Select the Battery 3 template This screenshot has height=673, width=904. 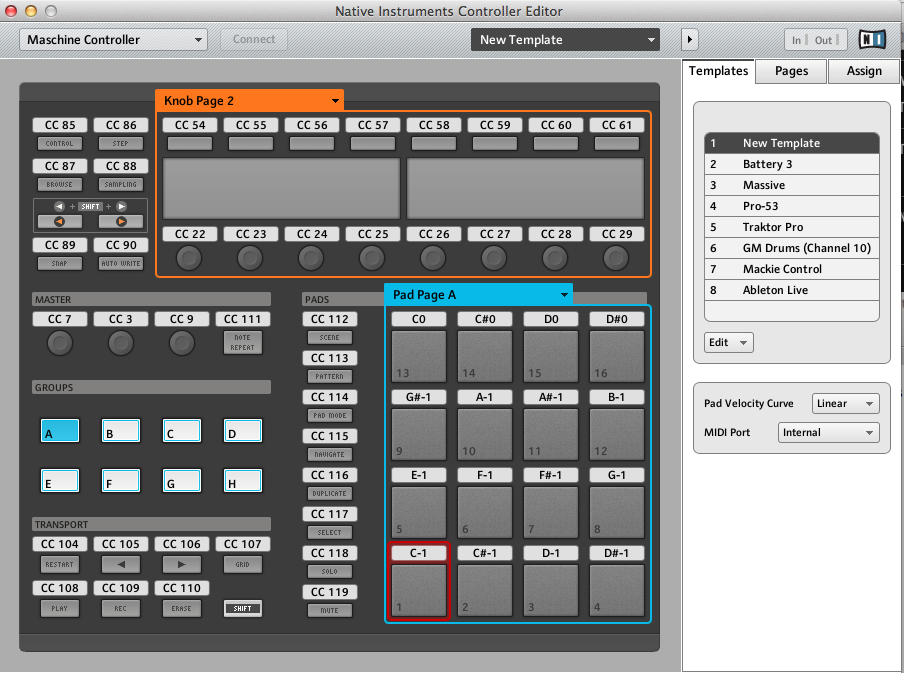click(x=792, y=164)
